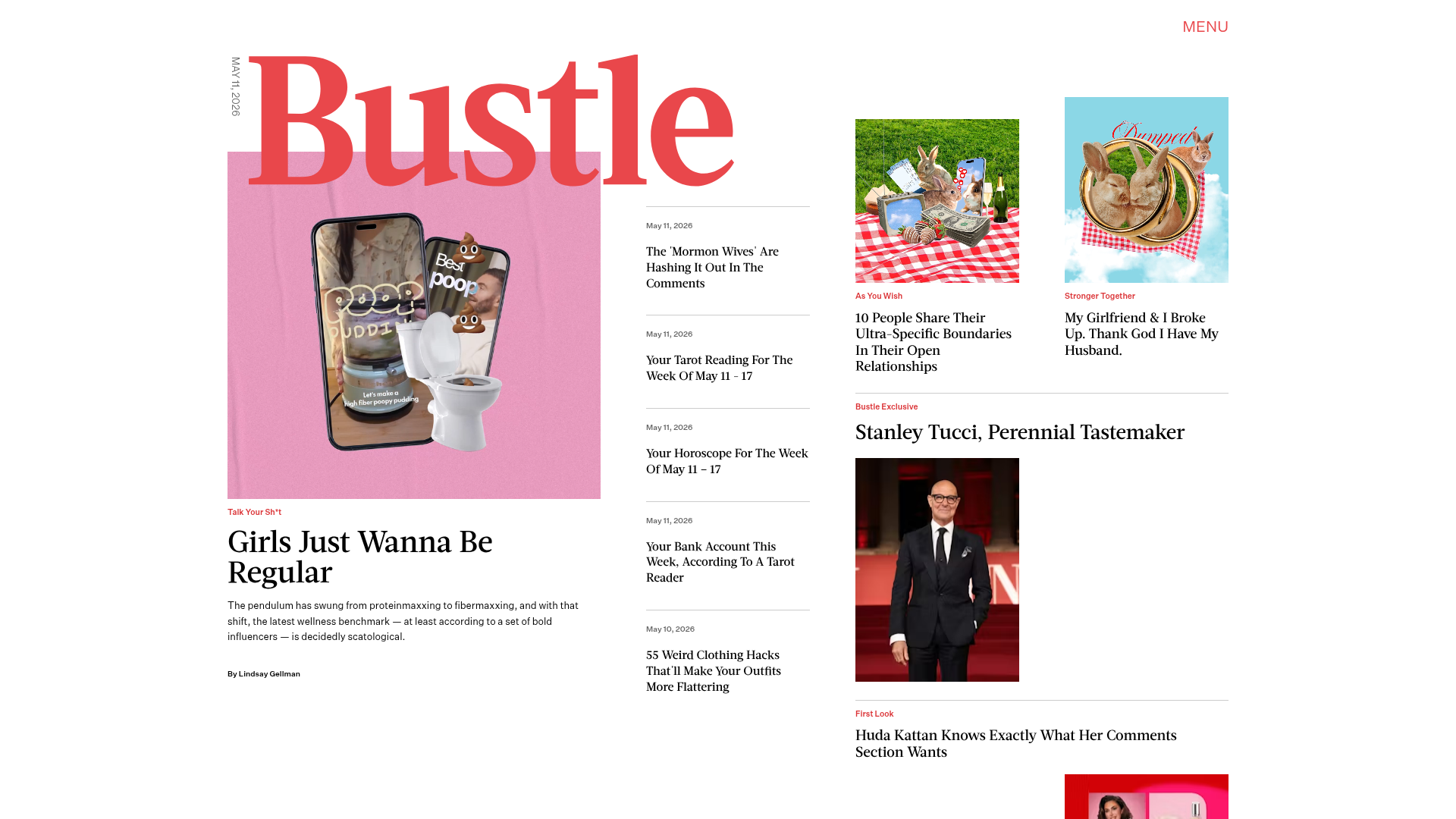Open the 'Bustle Exclusive' label
This screenshot has width=1456, height=819.
click(886, 406)
